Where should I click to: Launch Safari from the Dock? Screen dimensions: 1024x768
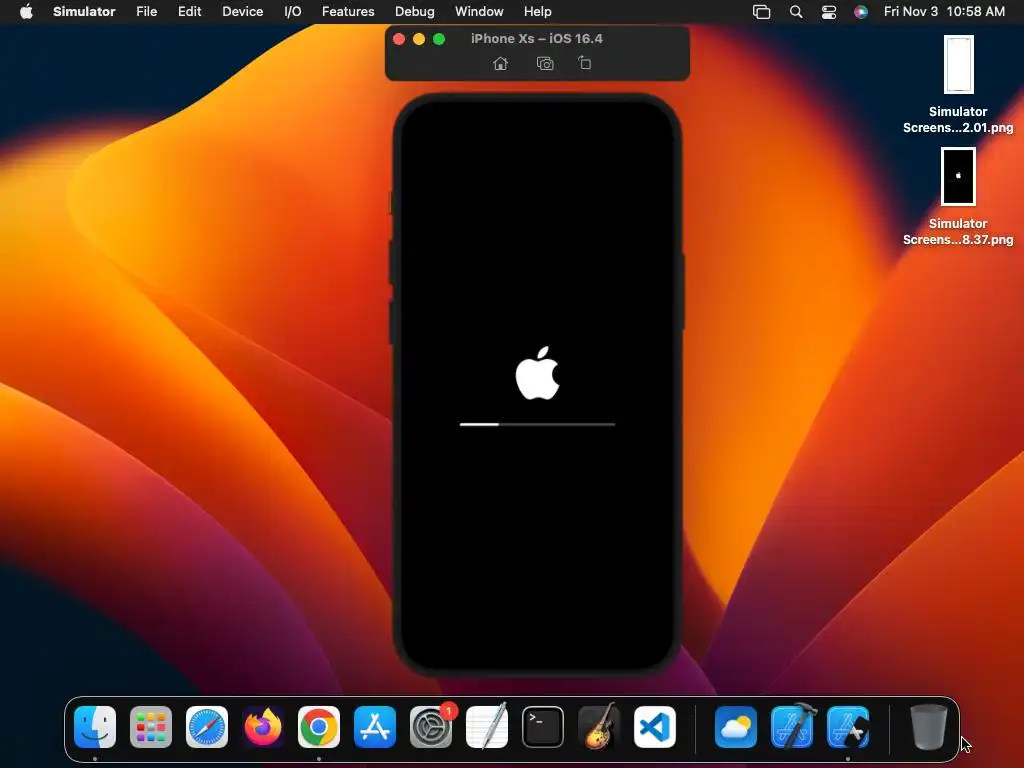[207, 727]
